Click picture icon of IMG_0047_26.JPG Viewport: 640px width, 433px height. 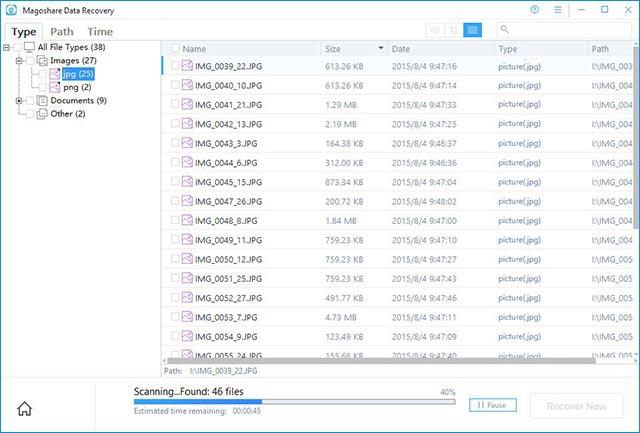[x=187, y=201]
